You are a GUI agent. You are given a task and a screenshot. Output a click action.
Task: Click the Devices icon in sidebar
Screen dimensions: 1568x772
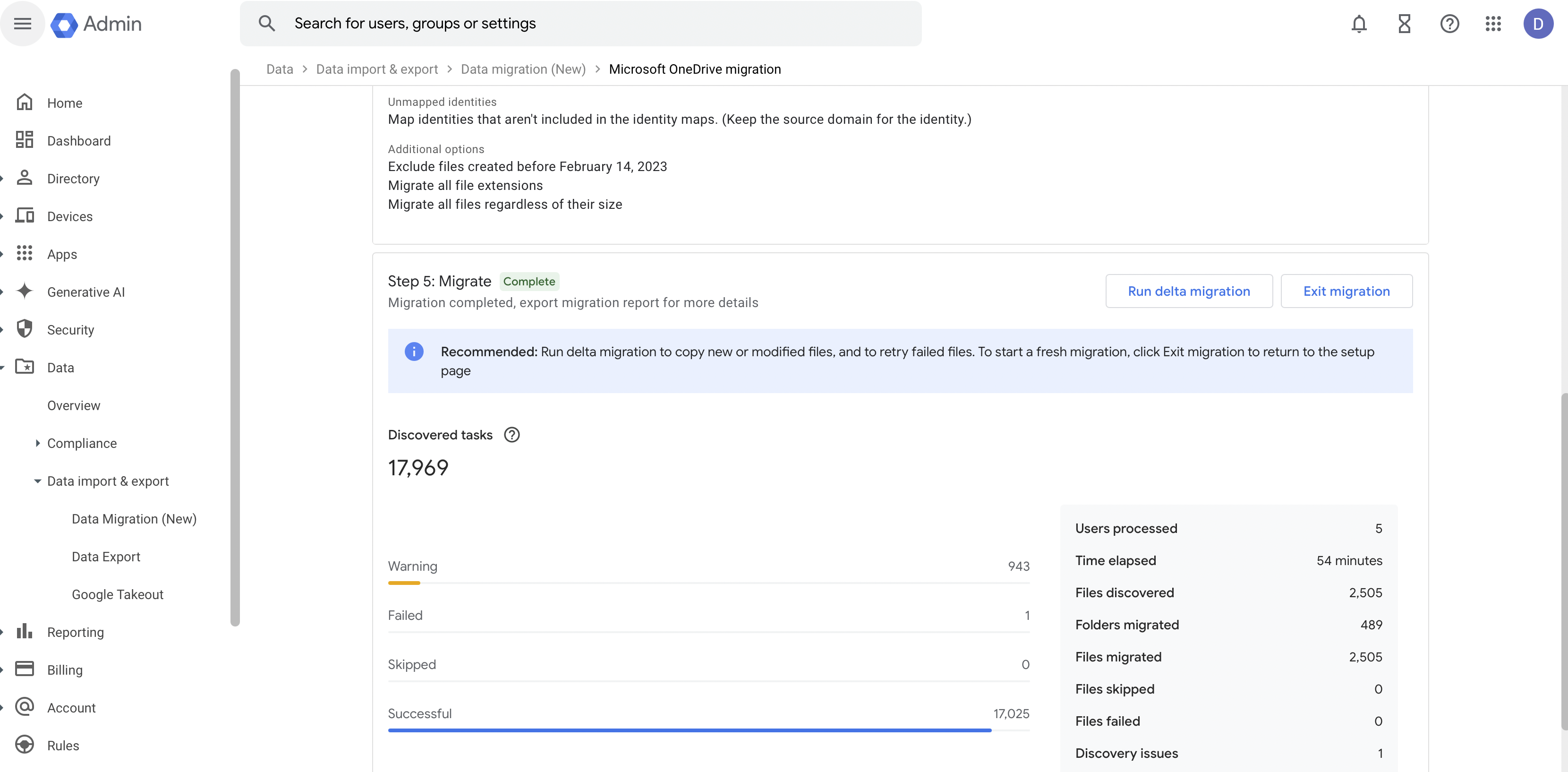click(x=25, y=215)
